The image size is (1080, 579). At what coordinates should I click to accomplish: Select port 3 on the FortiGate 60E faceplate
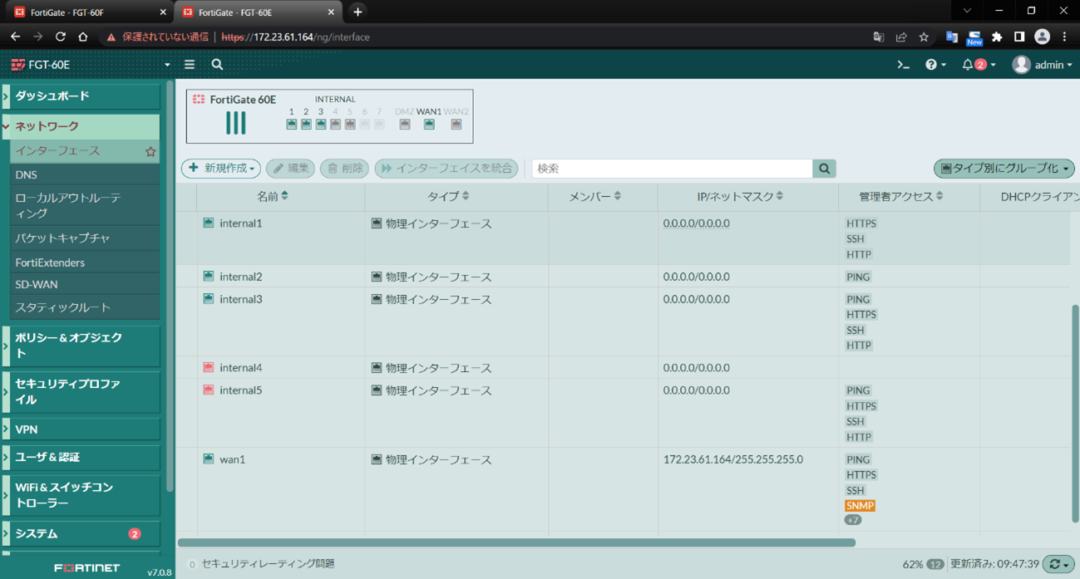(320, 125)
